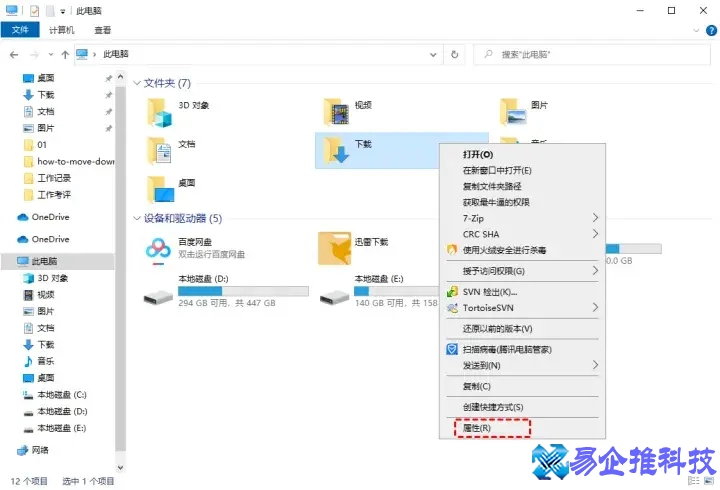The height and width of the screenshot is (490, 720).
Task: Open 工作记录 folder in sidebar
Action: [47, 178]
